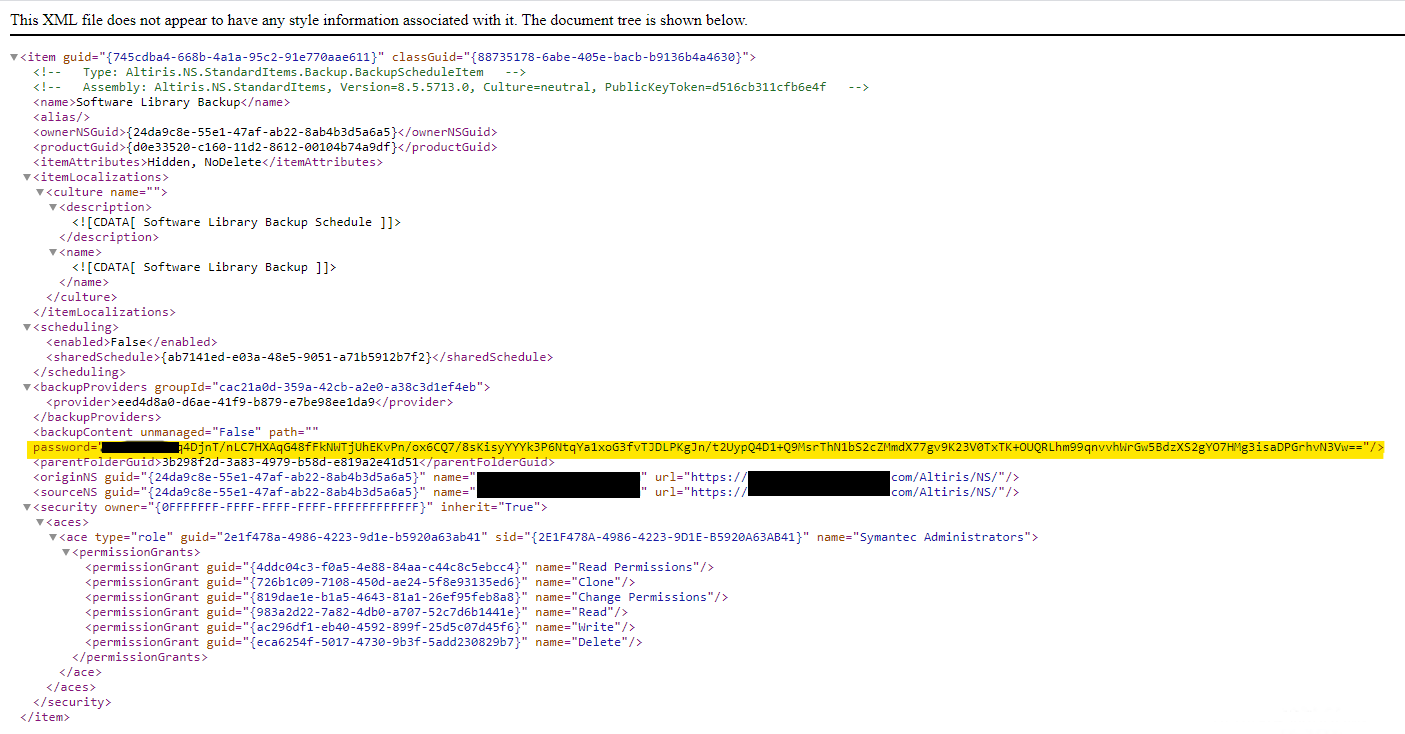Collapse the security element
The image size is (1405, 734).
[x=27, y=507]
